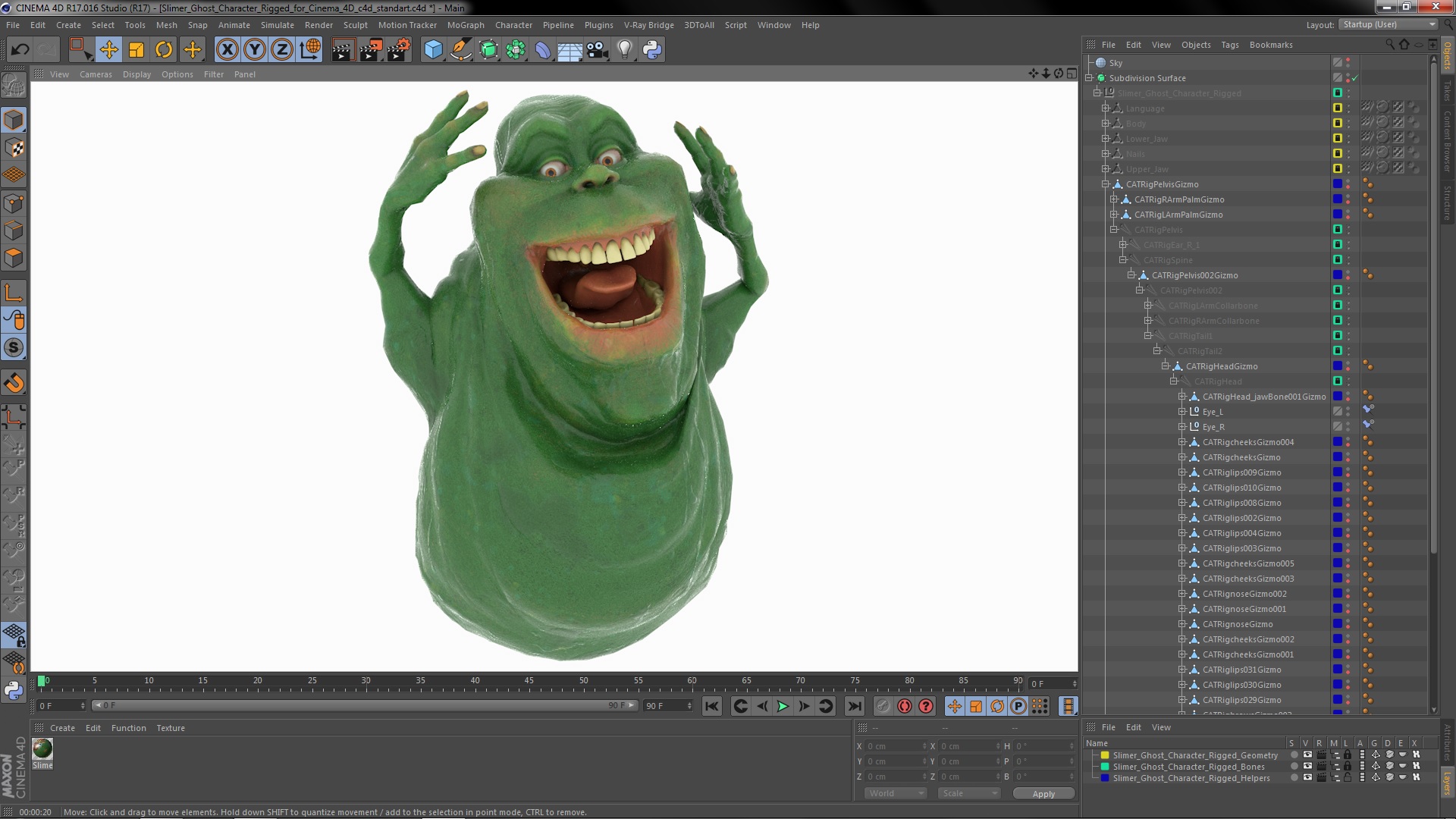The image size is (1456, 819).
Task: Collapse the Subdivision Surface tree node
Action: pyautogui.click(x=1090, y=78)
